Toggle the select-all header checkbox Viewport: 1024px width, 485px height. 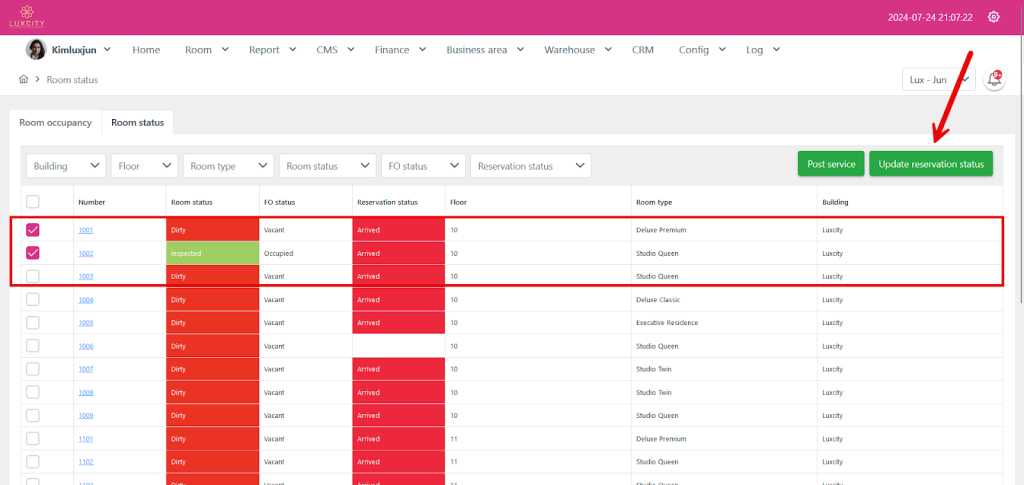[x=33, y=202]
